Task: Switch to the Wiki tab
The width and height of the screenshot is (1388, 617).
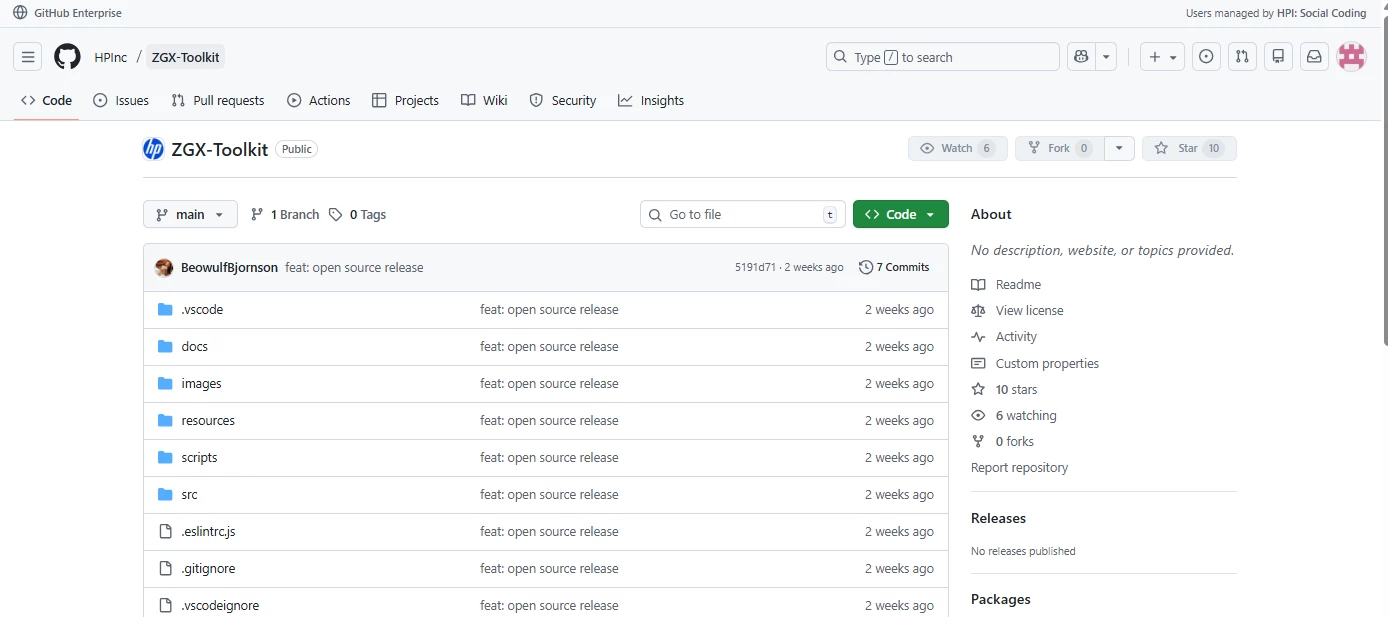Action: (x=484, y=100)
